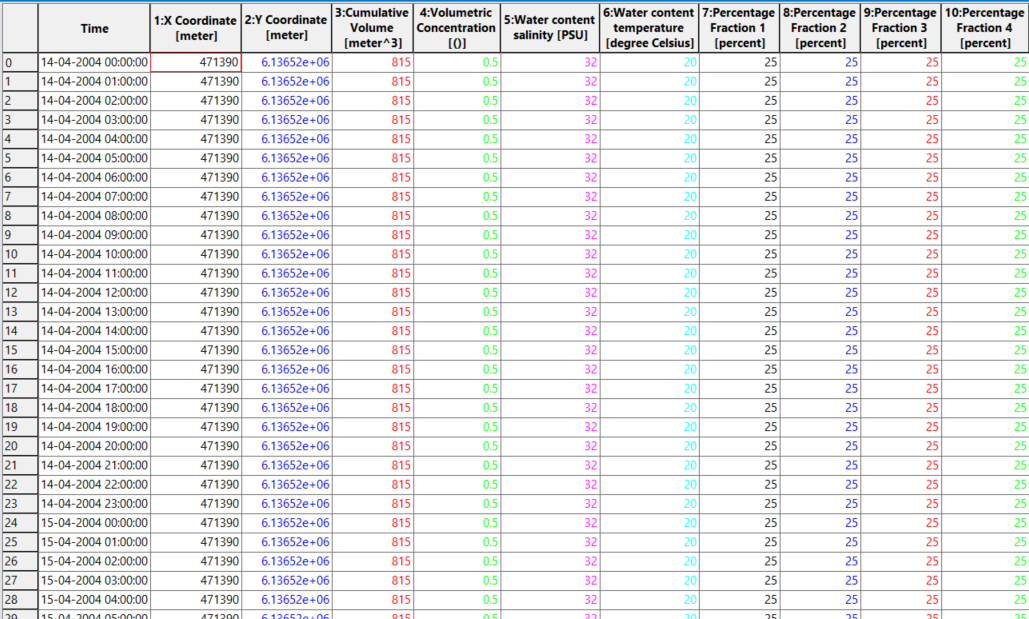The image size is (1029, 619).
Task: Select the Cumulative Volume cell in row 10
Action: 372,254
